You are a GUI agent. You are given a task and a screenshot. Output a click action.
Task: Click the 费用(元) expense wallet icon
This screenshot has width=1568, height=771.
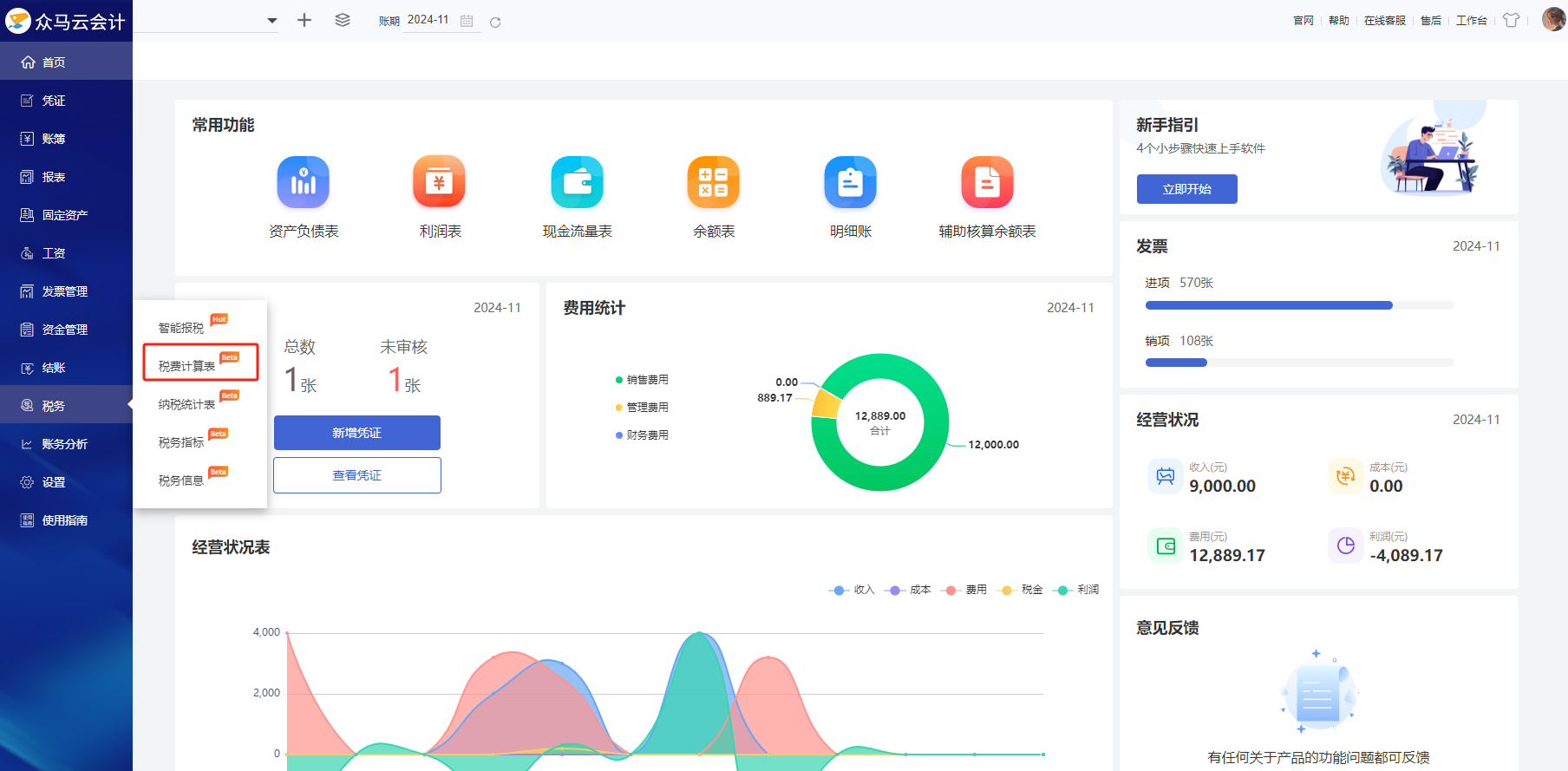pyautogui.click(x=1166, y=546)
